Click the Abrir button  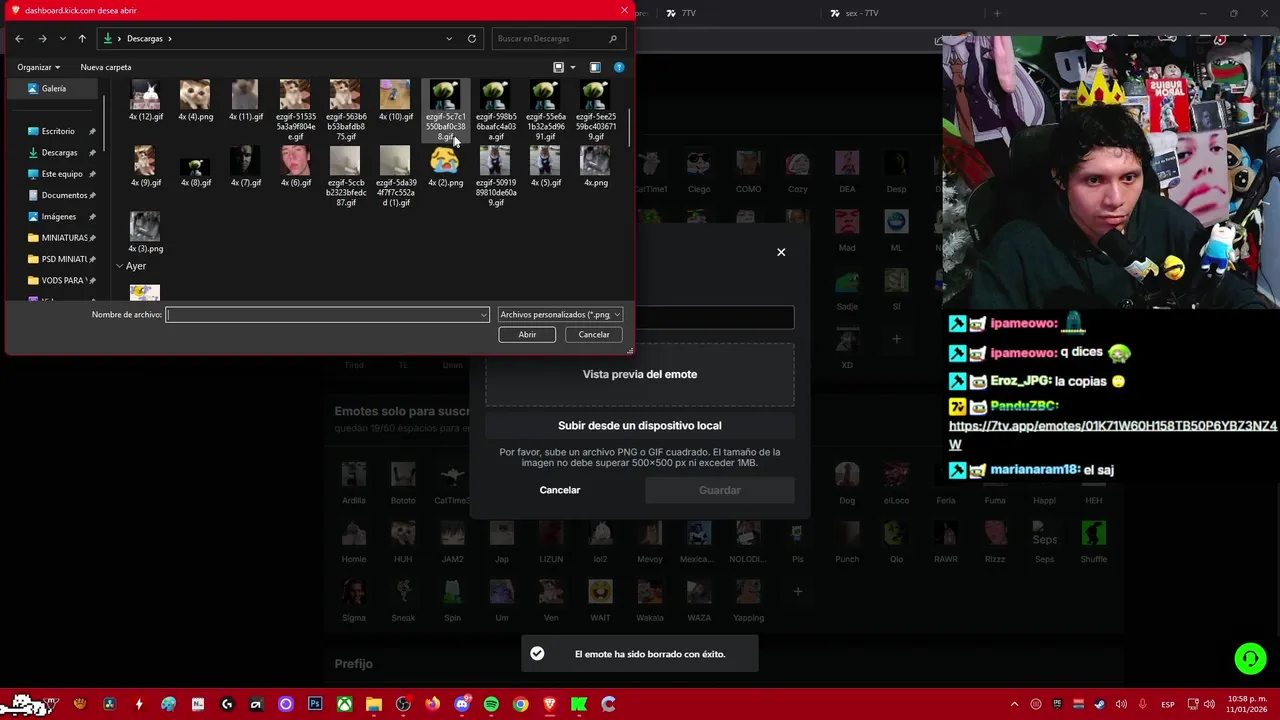pyautogui.click(x=527, y=335)
